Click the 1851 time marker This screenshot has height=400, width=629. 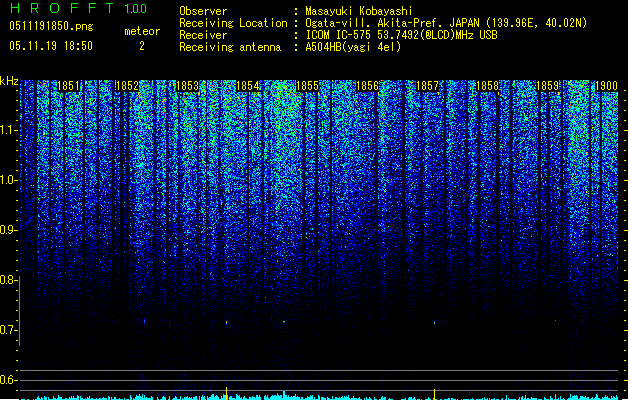click(68, 86)
